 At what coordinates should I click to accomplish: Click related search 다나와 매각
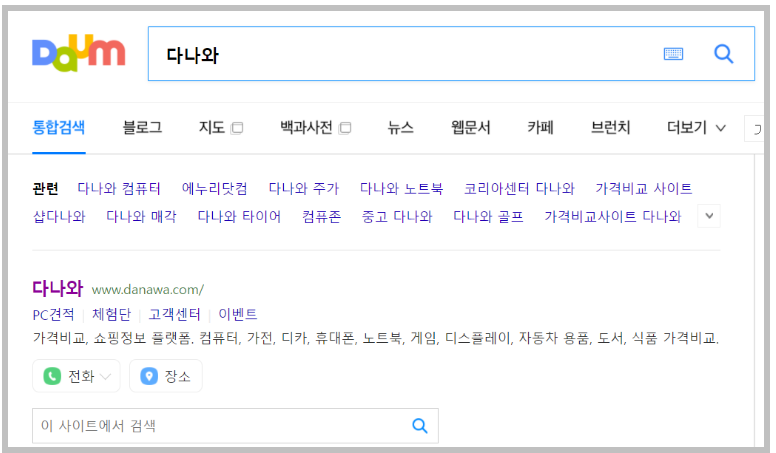(141, 216)
